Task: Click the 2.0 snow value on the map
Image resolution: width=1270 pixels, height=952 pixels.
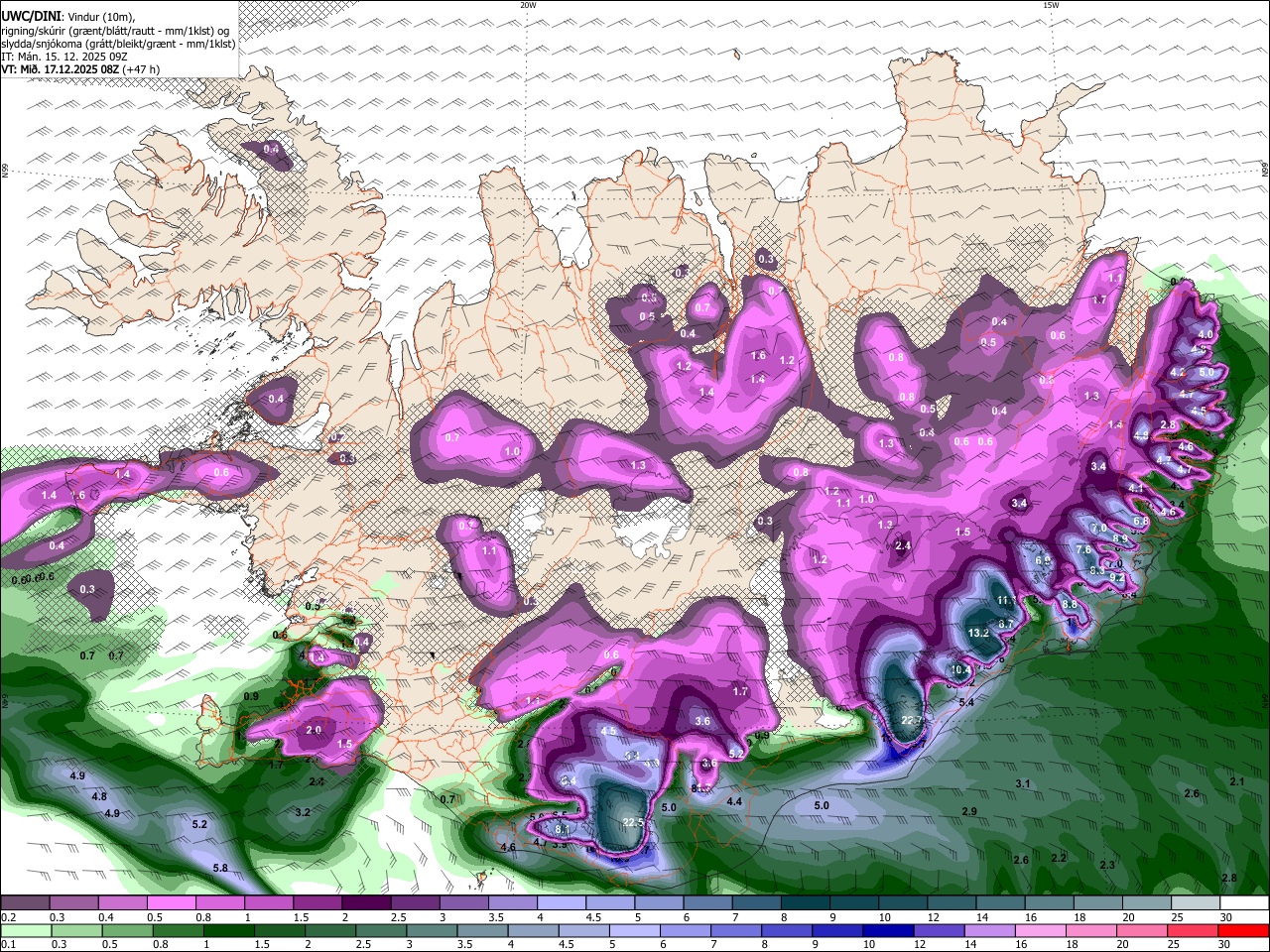Action: click(315, 730)
